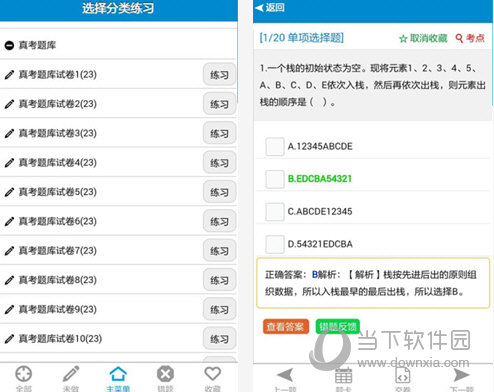
Task: Tap the pencil icon beside 真考题库试卷1
Action: [x=9, y=74]
